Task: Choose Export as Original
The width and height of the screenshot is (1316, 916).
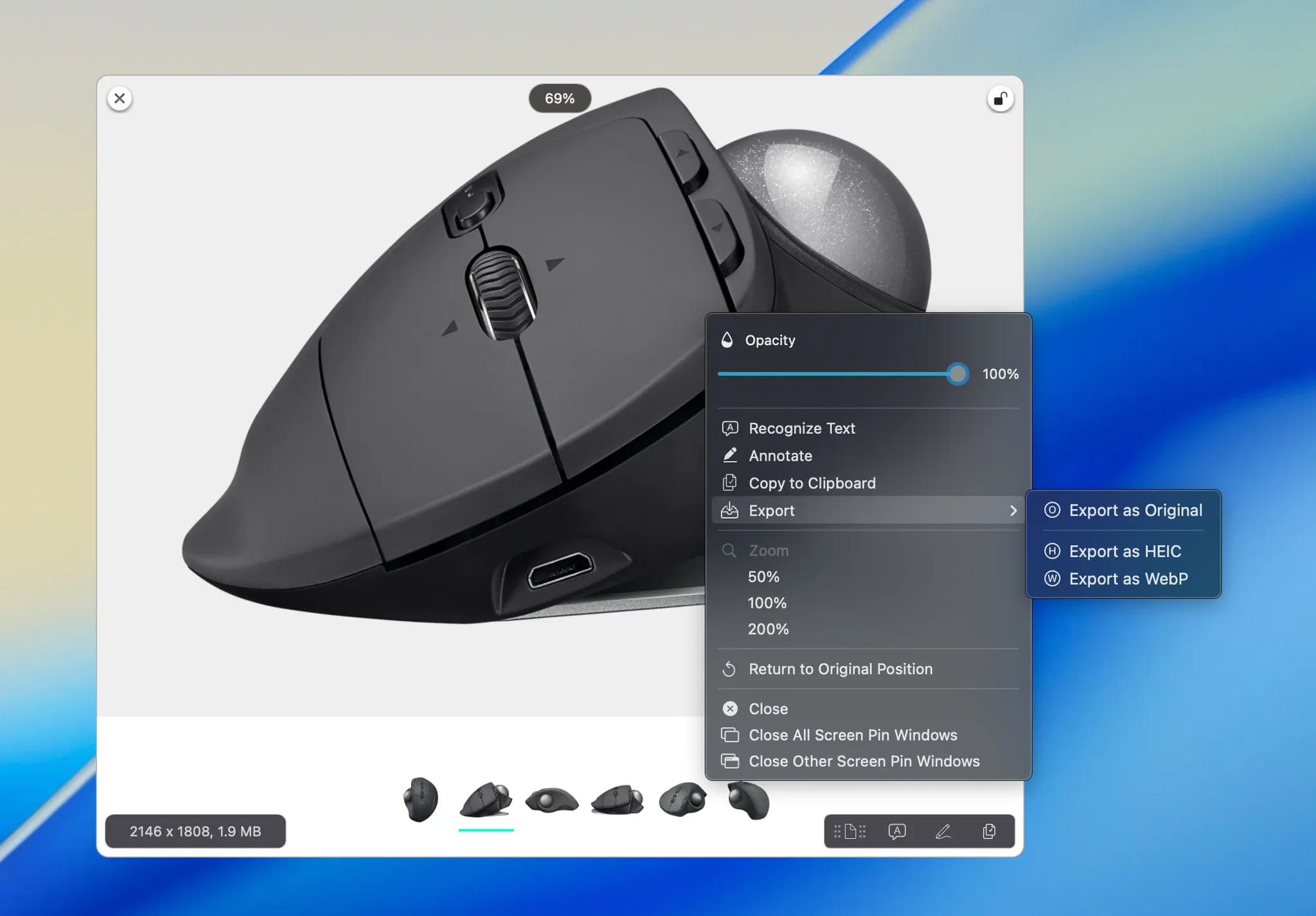Action: [1135, 510]
